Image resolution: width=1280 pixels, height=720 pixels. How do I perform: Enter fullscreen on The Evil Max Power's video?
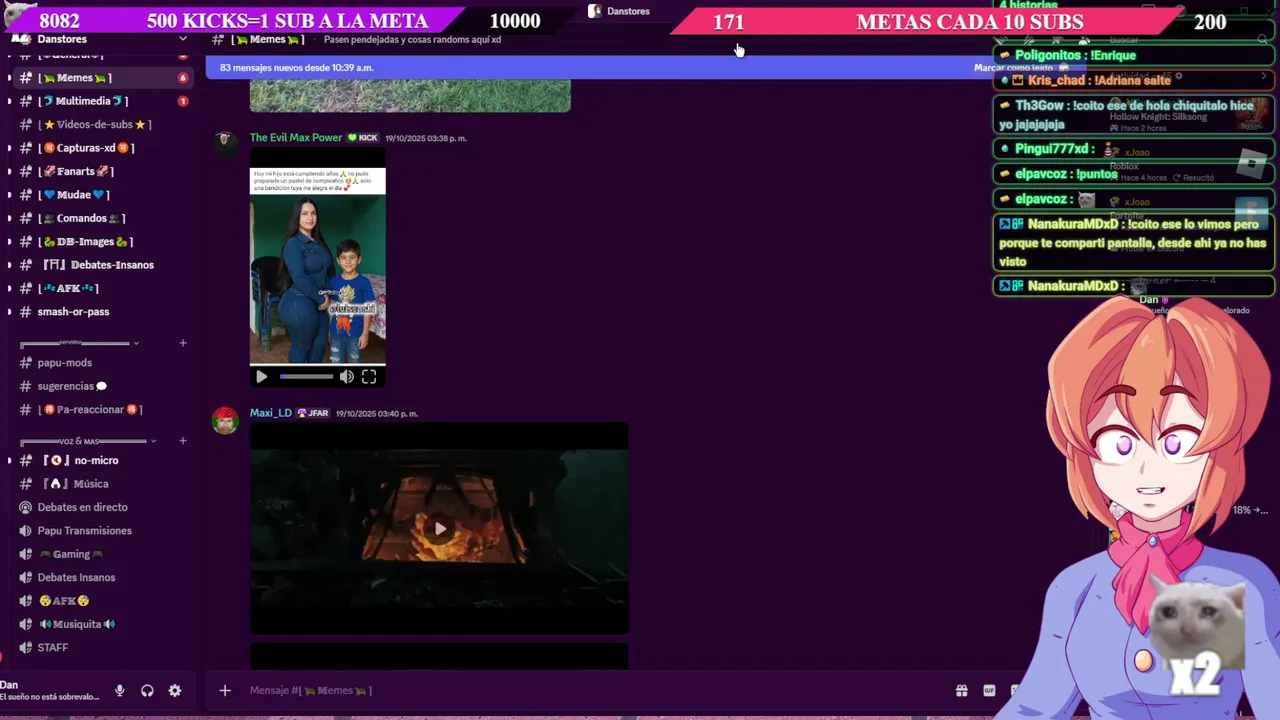pyautogui.click(x=369, y=377)
